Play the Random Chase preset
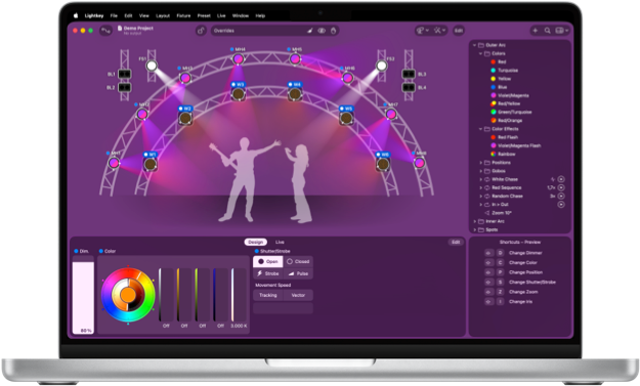Screen dimensions: 640x386 point(561,196)
